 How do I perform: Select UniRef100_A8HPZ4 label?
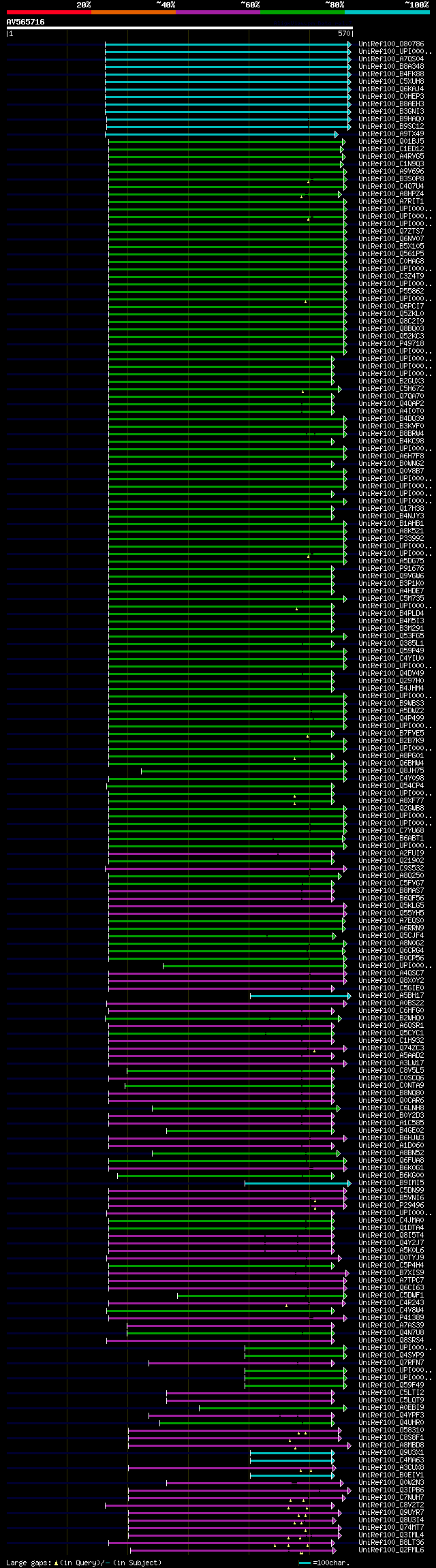point(391,194)
